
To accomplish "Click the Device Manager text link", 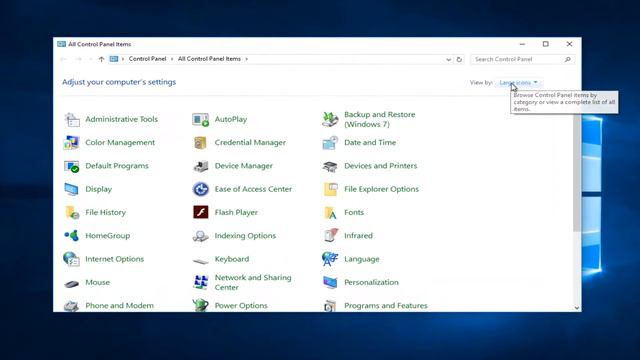I will 244,166.
